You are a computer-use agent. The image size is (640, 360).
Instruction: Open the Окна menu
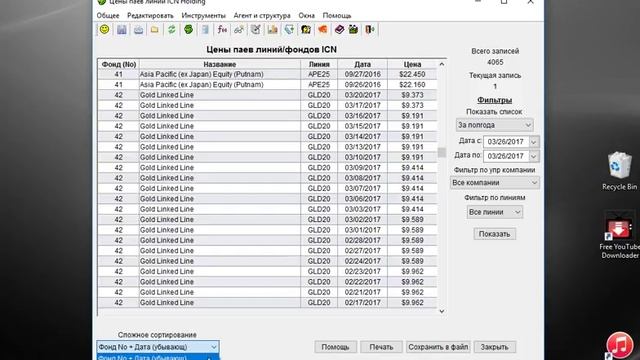click(x=306, y=16)
